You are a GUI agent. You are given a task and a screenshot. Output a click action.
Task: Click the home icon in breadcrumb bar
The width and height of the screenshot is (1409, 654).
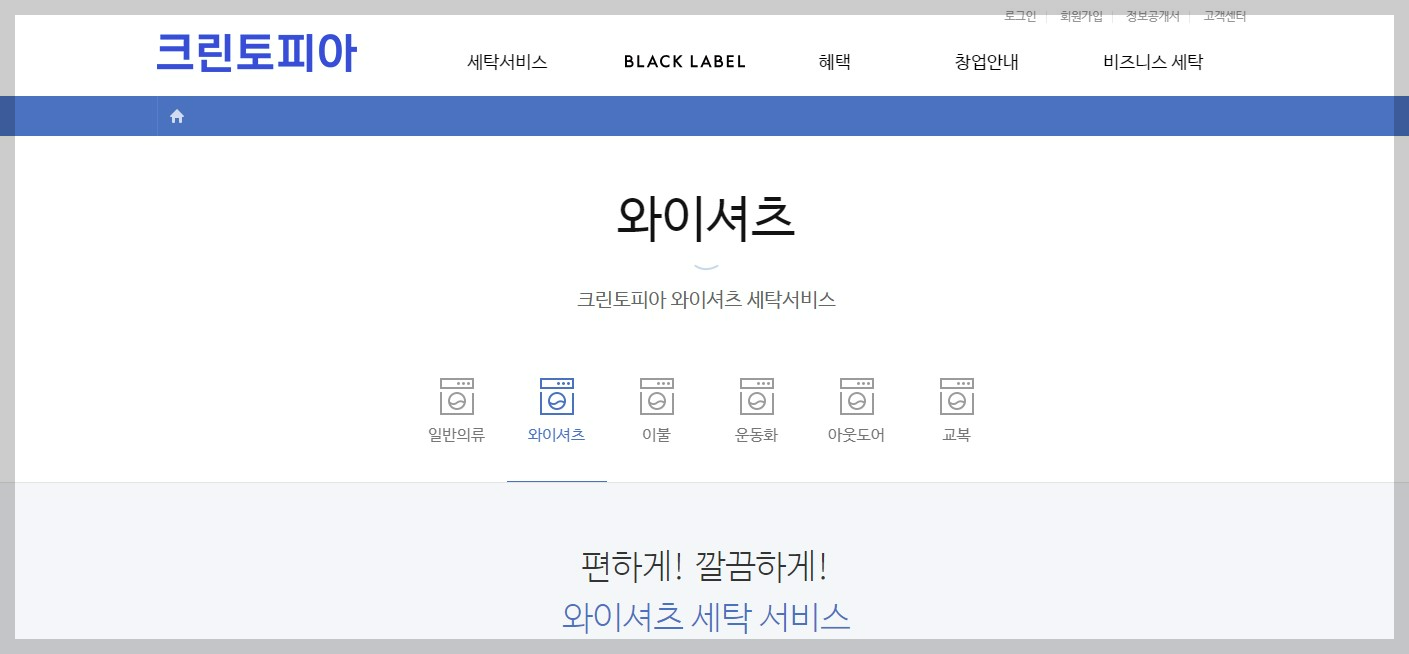(x=177, y=116)
